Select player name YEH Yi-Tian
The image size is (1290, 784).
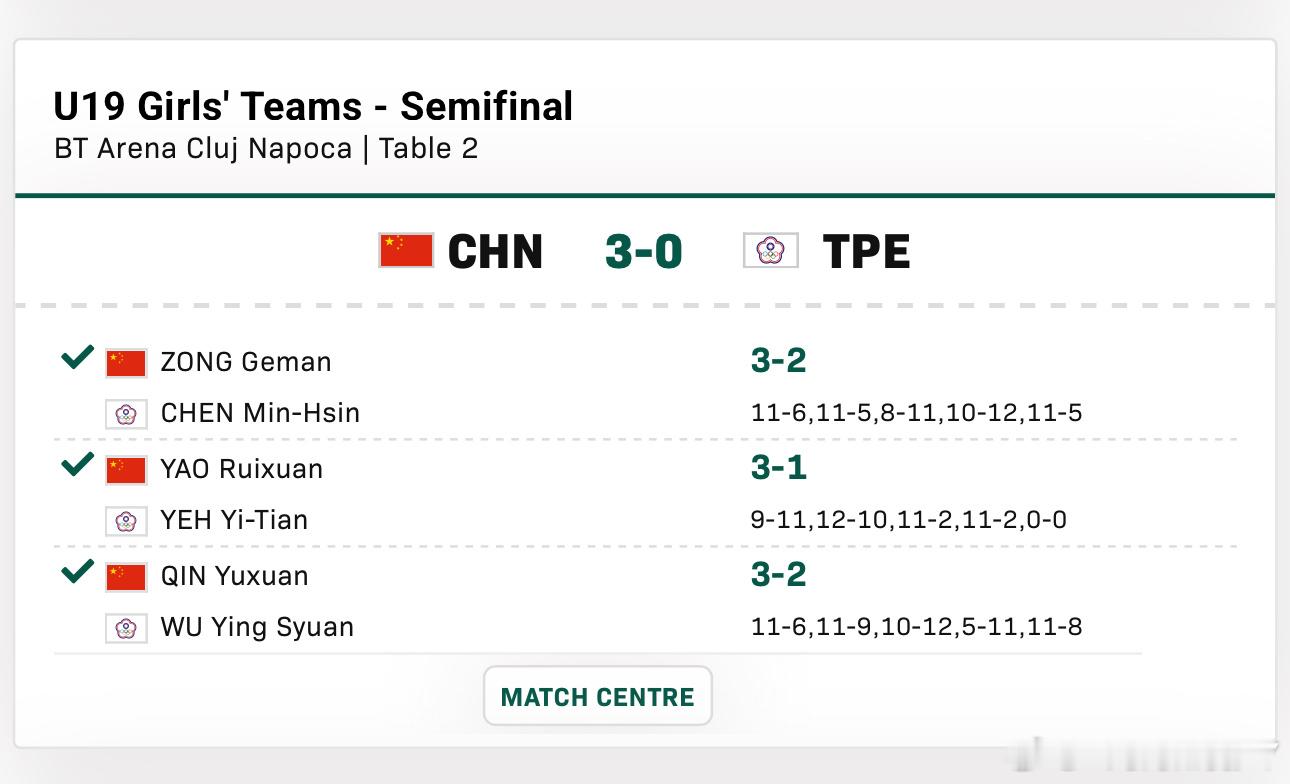coord(234,520)
